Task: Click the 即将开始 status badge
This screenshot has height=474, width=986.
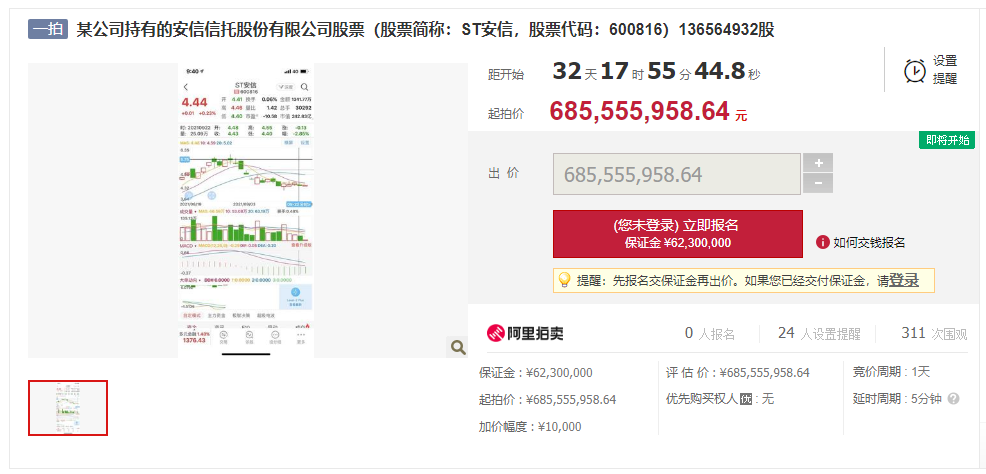Action: pos(946,140)
